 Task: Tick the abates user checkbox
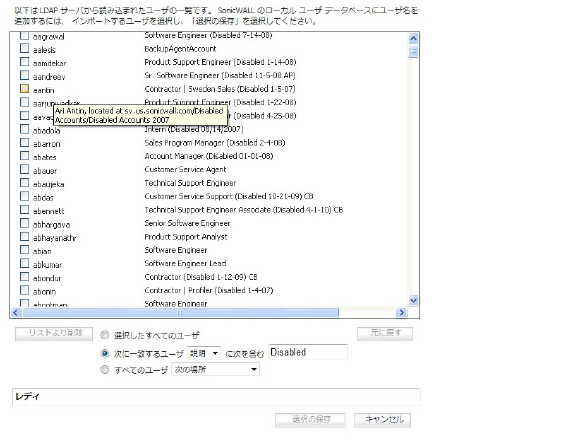(24, 156)
